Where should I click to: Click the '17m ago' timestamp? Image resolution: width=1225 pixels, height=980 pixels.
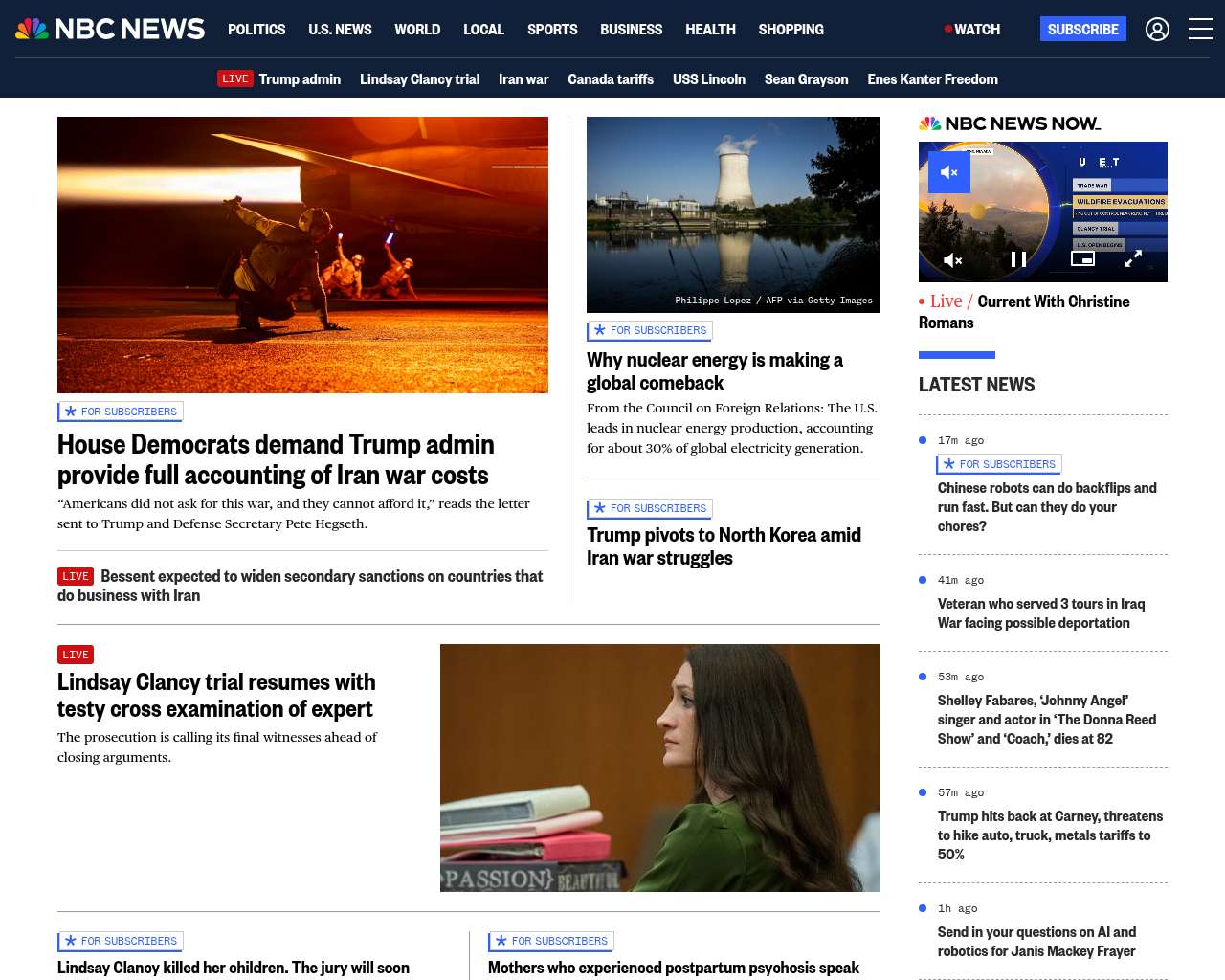pos(961,440)
